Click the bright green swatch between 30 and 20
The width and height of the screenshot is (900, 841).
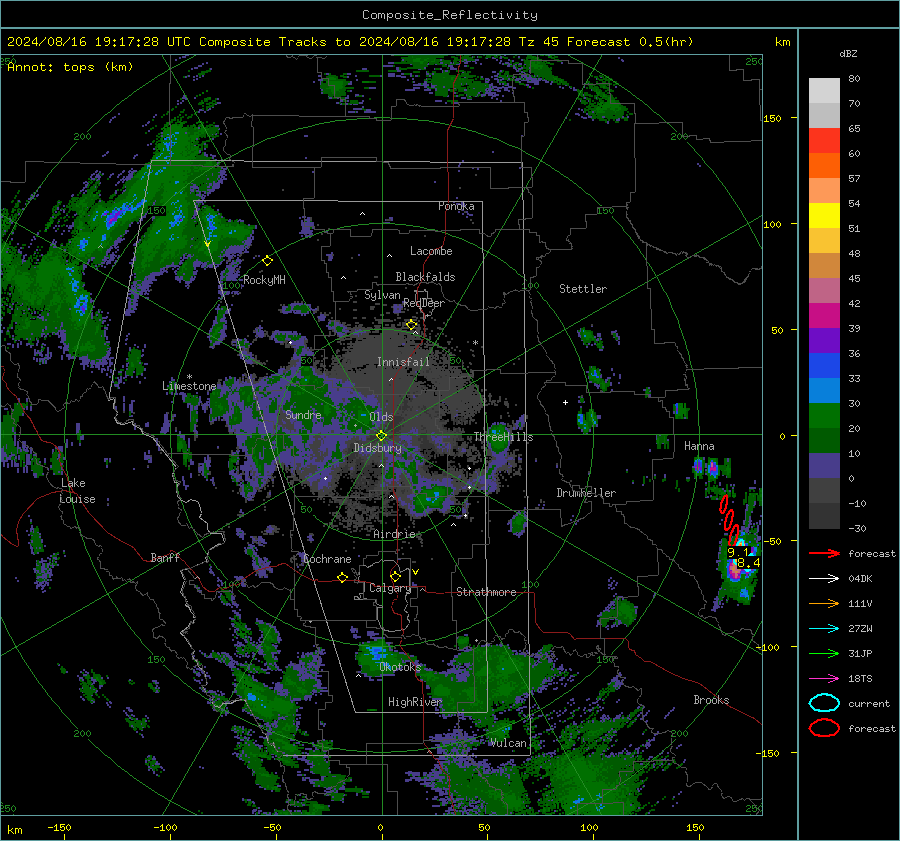click(x=824, y=416)
